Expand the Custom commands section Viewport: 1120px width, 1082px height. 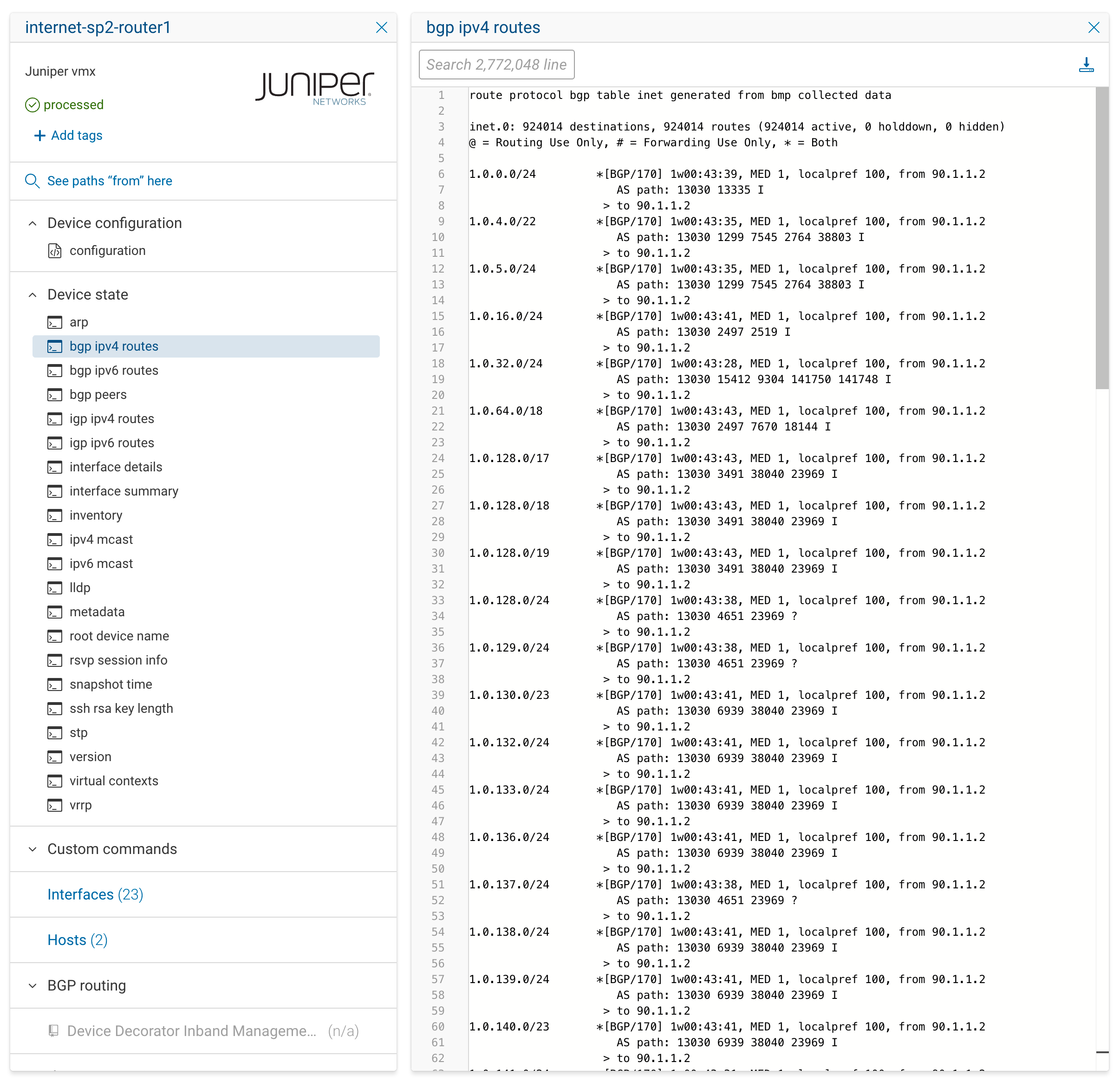(33, 849)
